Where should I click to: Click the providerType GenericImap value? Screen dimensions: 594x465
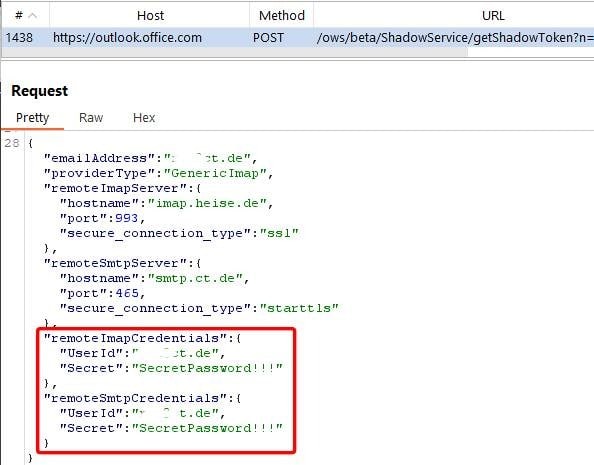coord(215,173)
